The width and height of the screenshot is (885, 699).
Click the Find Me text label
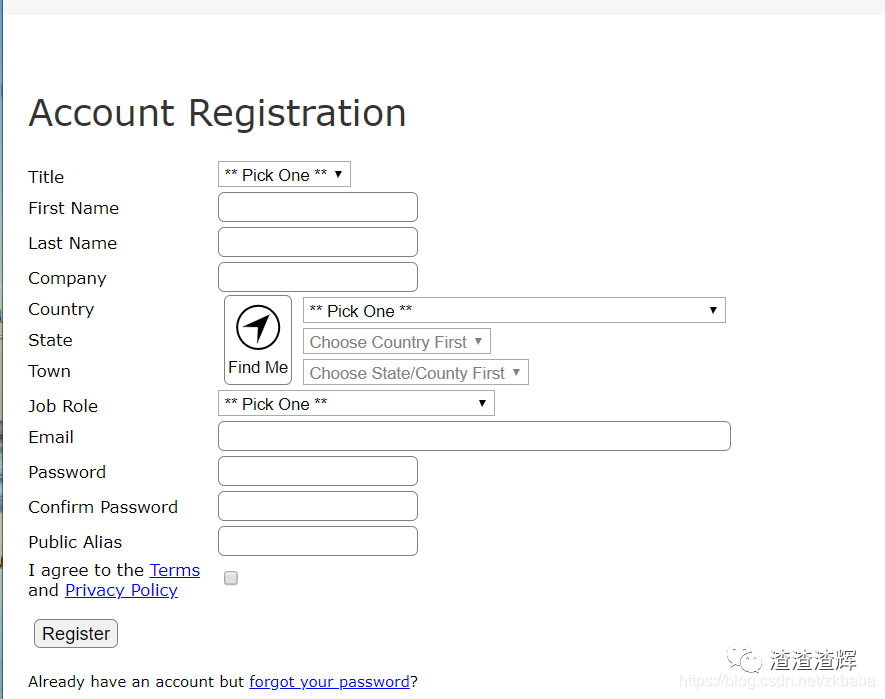tap(258, 367)
